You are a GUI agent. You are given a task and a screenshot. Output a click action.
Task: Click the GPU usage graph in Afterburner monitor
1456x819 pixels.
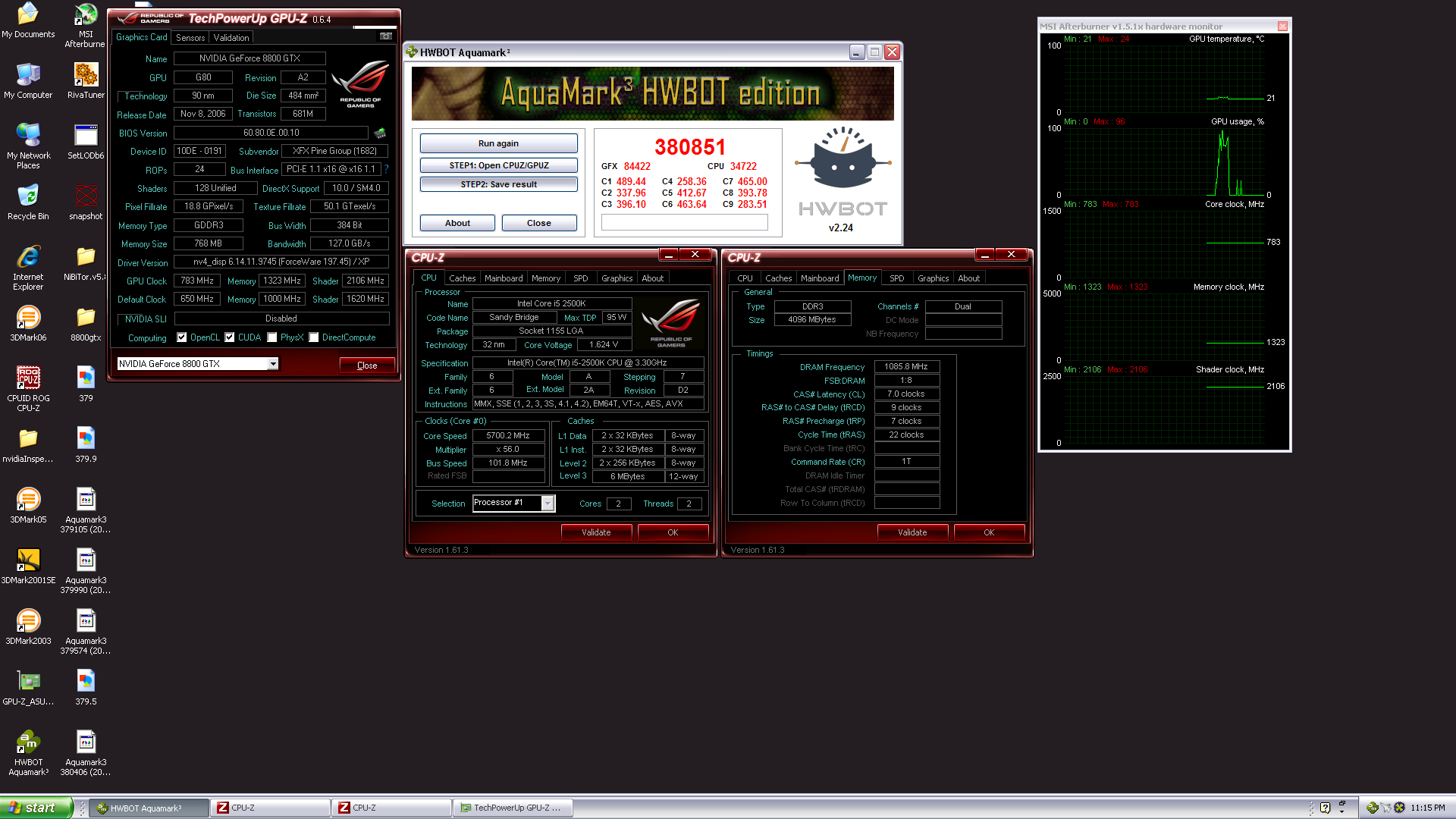click(x=1163, y=162)
